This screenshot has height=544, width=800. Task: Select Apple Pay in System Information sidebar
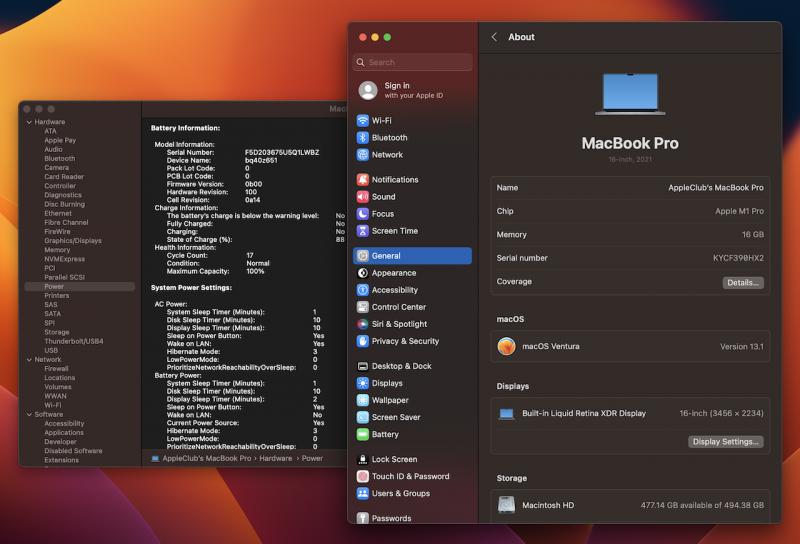pyautogui.click(x=60, y=140)
